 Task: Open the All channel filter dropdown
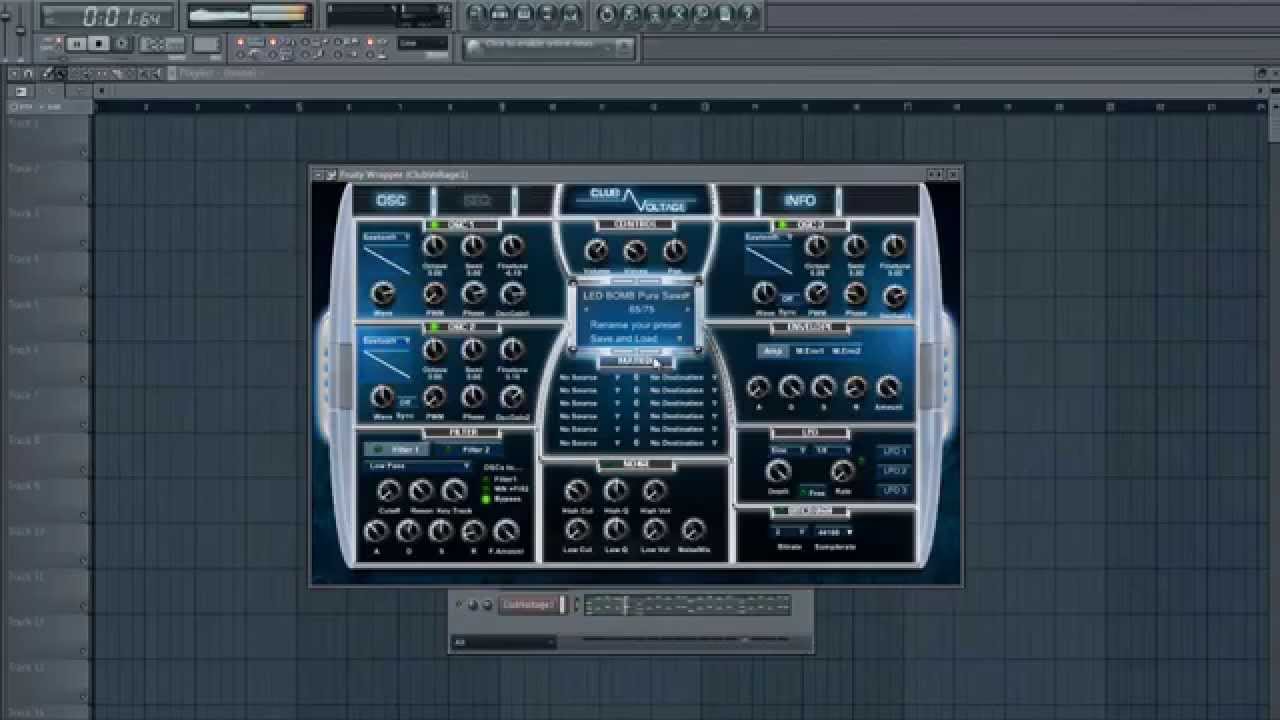(503, 642)
